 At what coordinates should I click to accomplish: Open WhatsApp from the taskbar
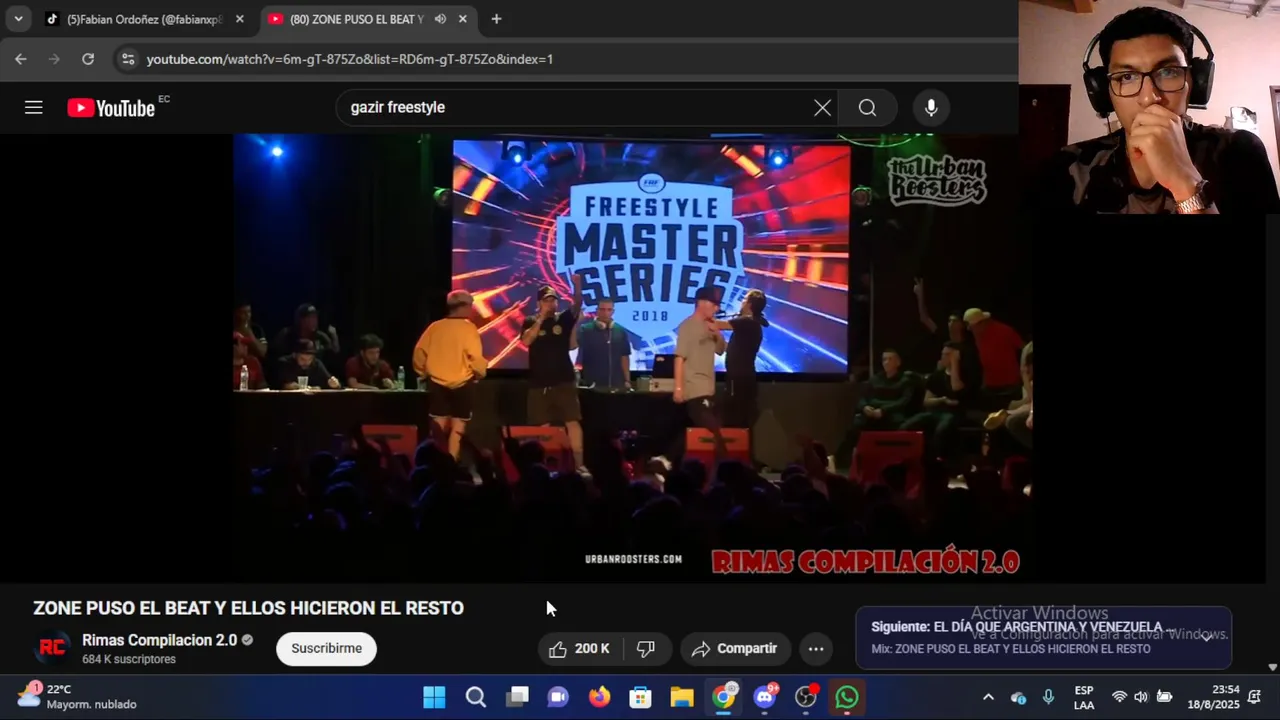847,697
